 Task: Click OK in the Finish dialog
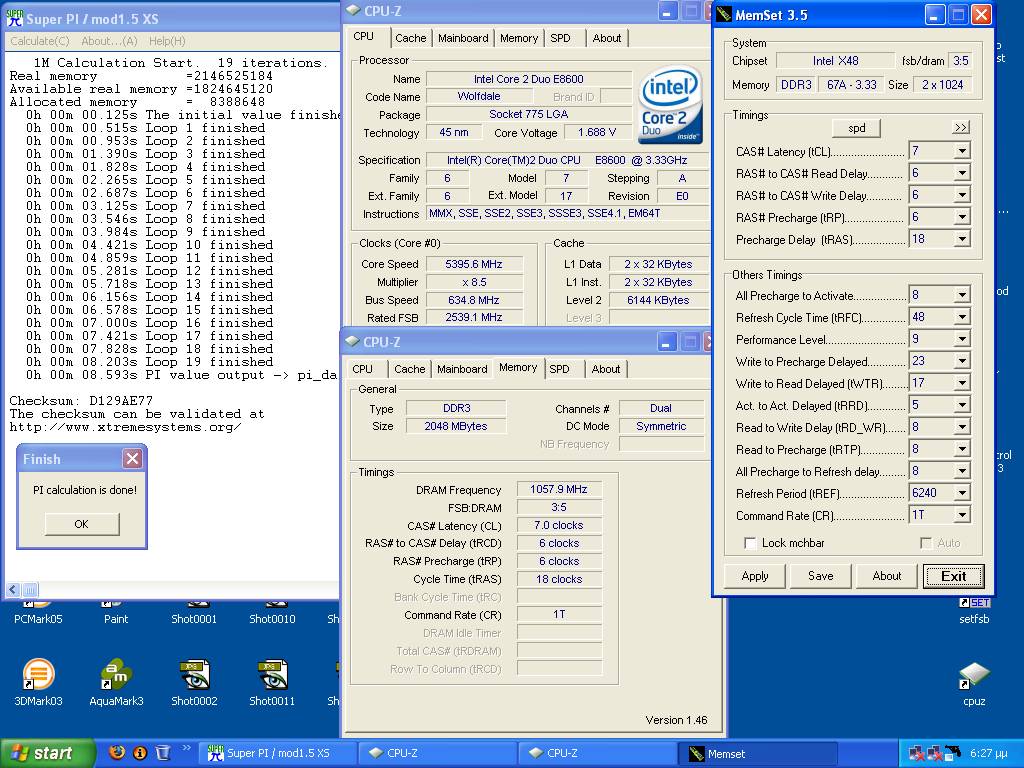point(81,524)
